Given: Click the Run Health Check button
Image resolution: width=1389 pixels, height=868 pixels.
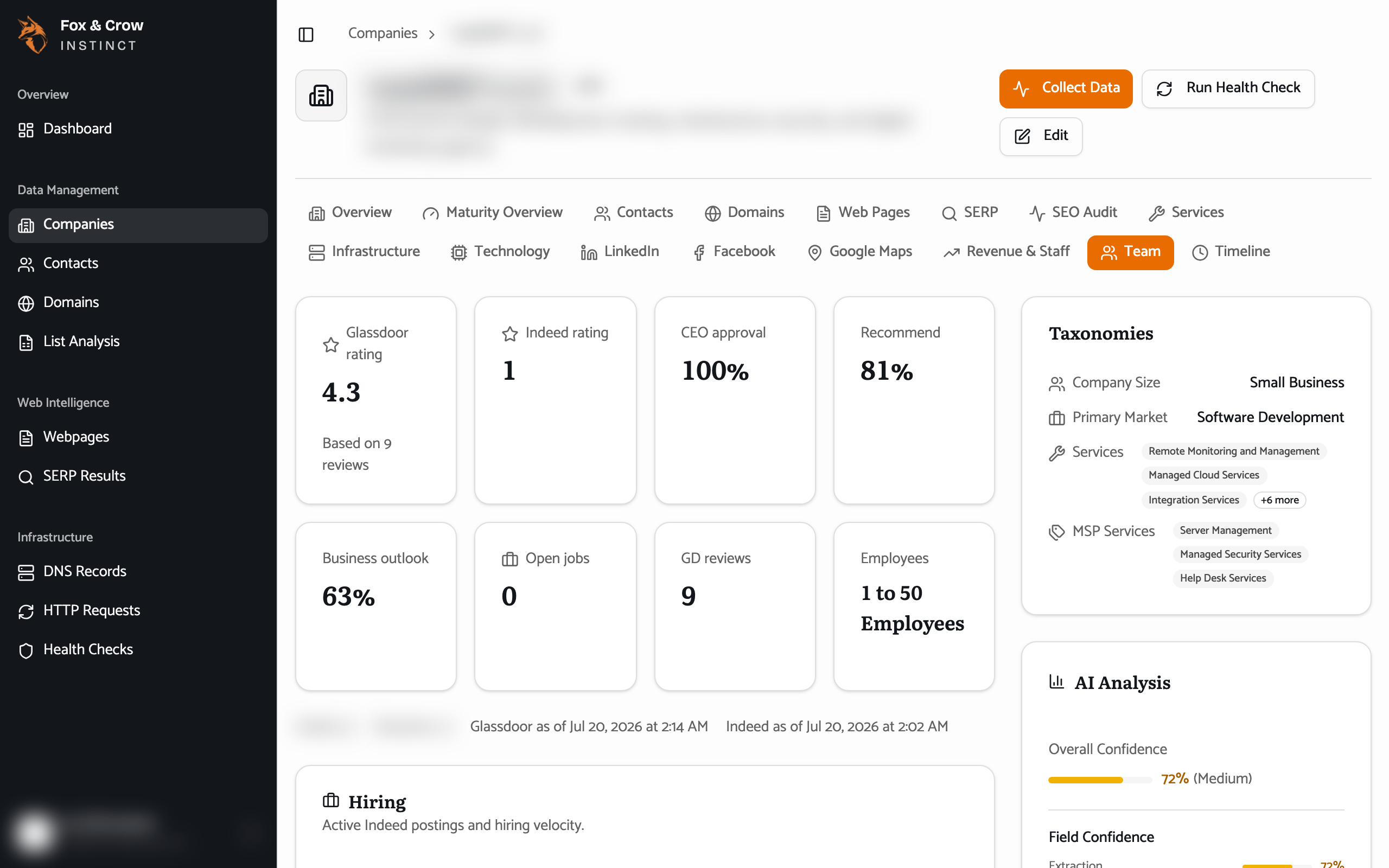Looking at the screenshot, I should (1228, 88).
